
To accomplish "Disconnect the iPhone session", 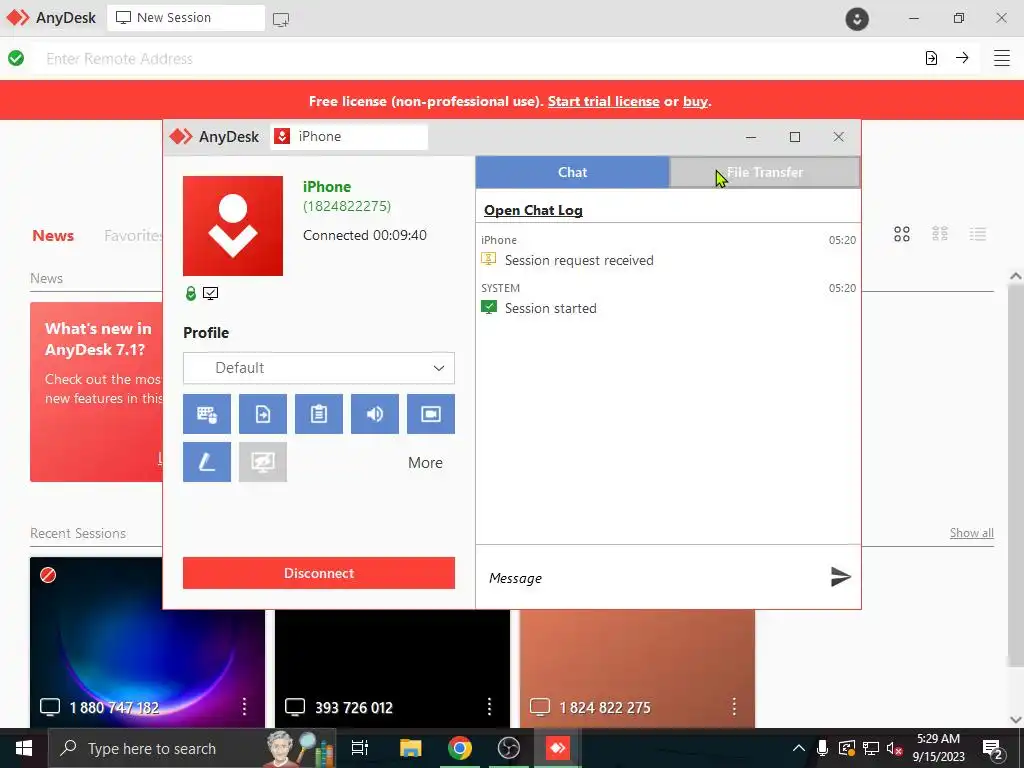I will point(319,573).
